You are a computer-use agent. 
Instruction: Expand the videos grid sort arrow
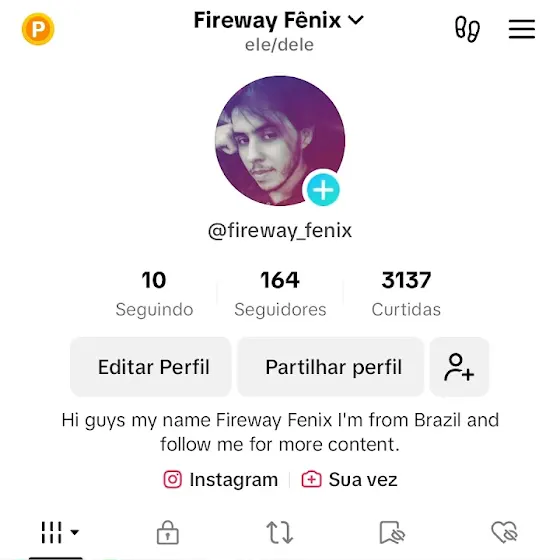click(x=75, y=532)
